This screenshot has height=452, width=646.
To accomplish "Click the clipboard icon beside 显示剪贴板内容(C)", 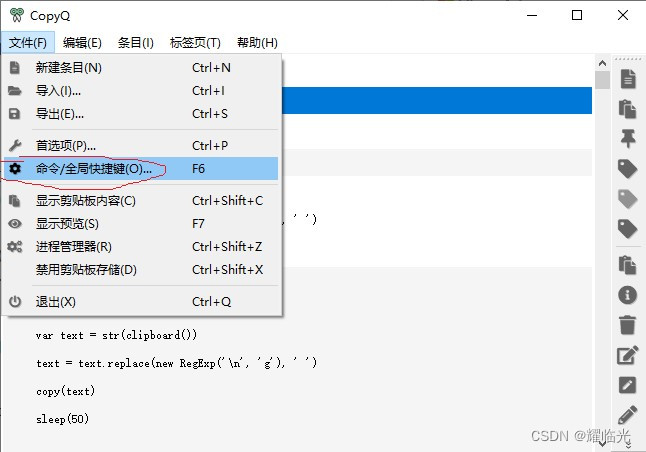I will coord(14,201).
